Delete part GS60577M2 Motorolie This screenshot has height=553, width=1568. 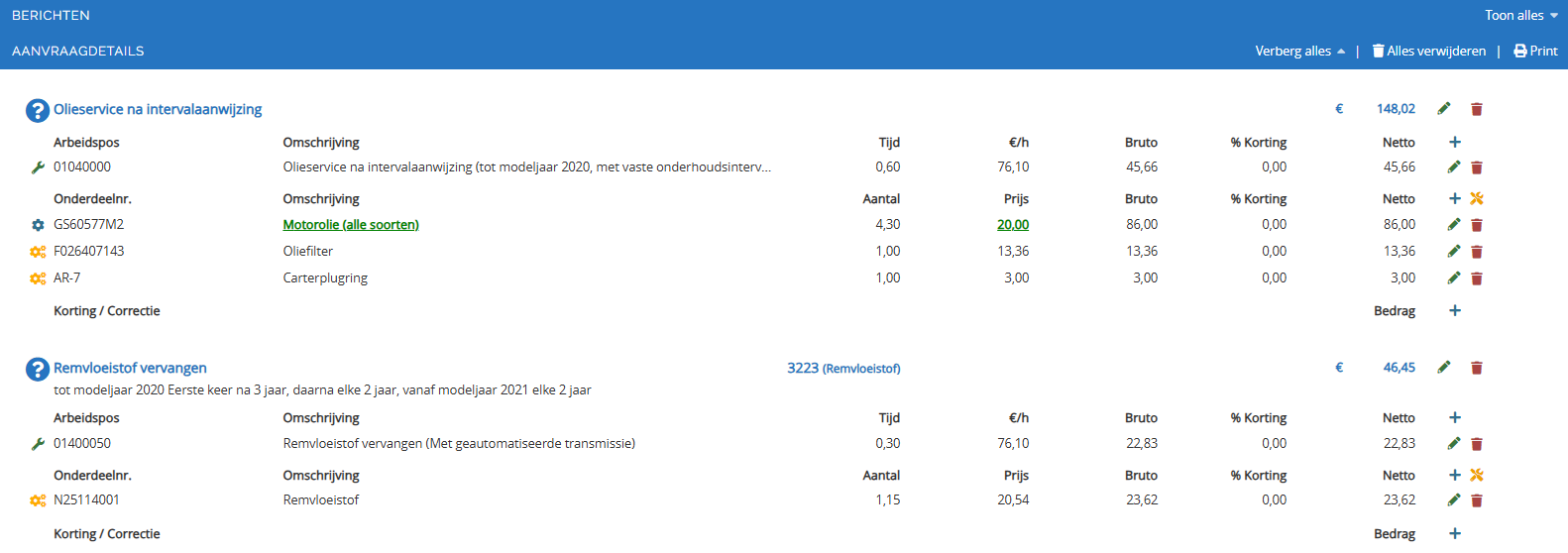[1477, 225]
